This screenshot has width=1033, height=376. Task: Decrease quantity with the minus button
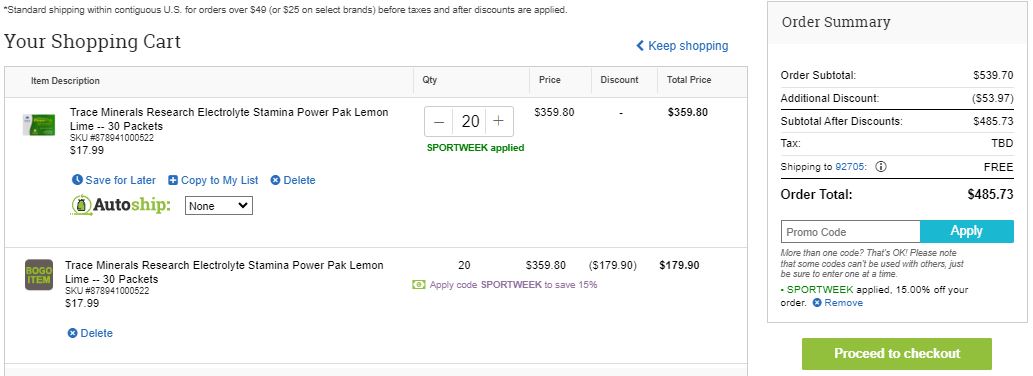point(439,121)
